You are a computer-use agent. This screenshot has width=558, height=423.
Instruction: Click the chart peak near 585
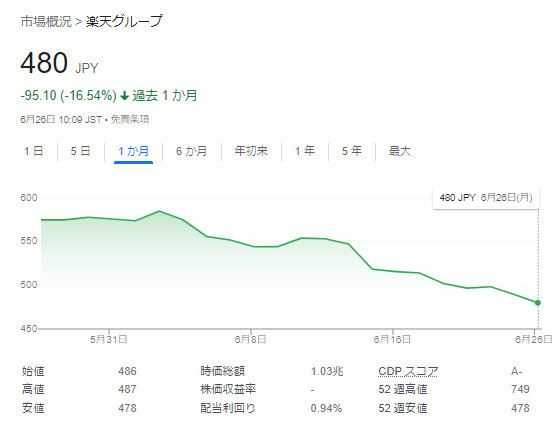(x=159, y=211)
